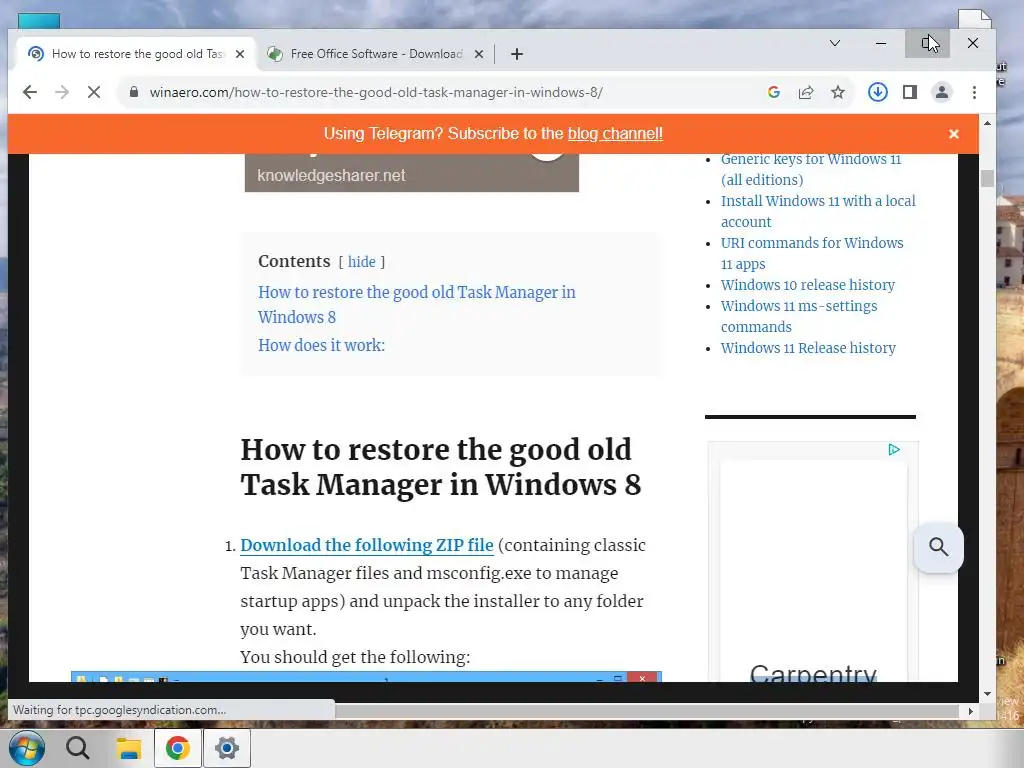
Task: Open Google icon in address bar
Action: (774, 92)
